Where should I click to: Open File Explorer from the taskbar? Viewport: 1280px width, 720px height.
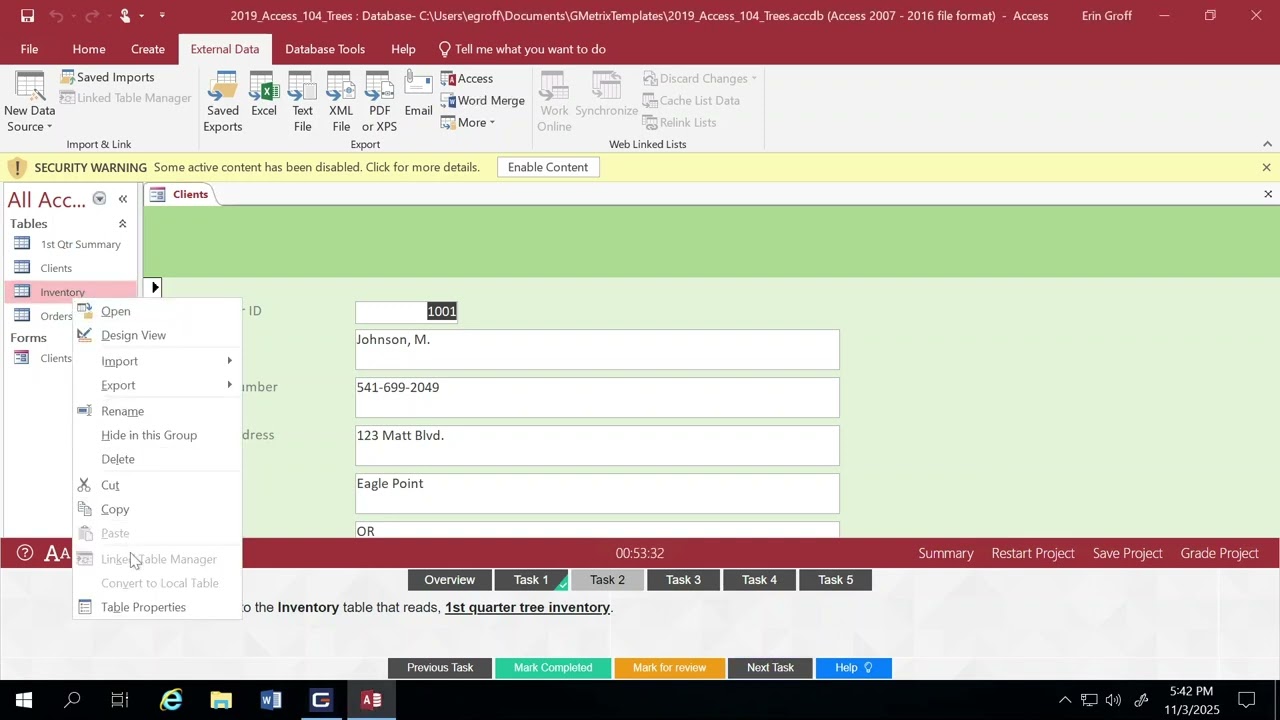(x=221, y=700)
